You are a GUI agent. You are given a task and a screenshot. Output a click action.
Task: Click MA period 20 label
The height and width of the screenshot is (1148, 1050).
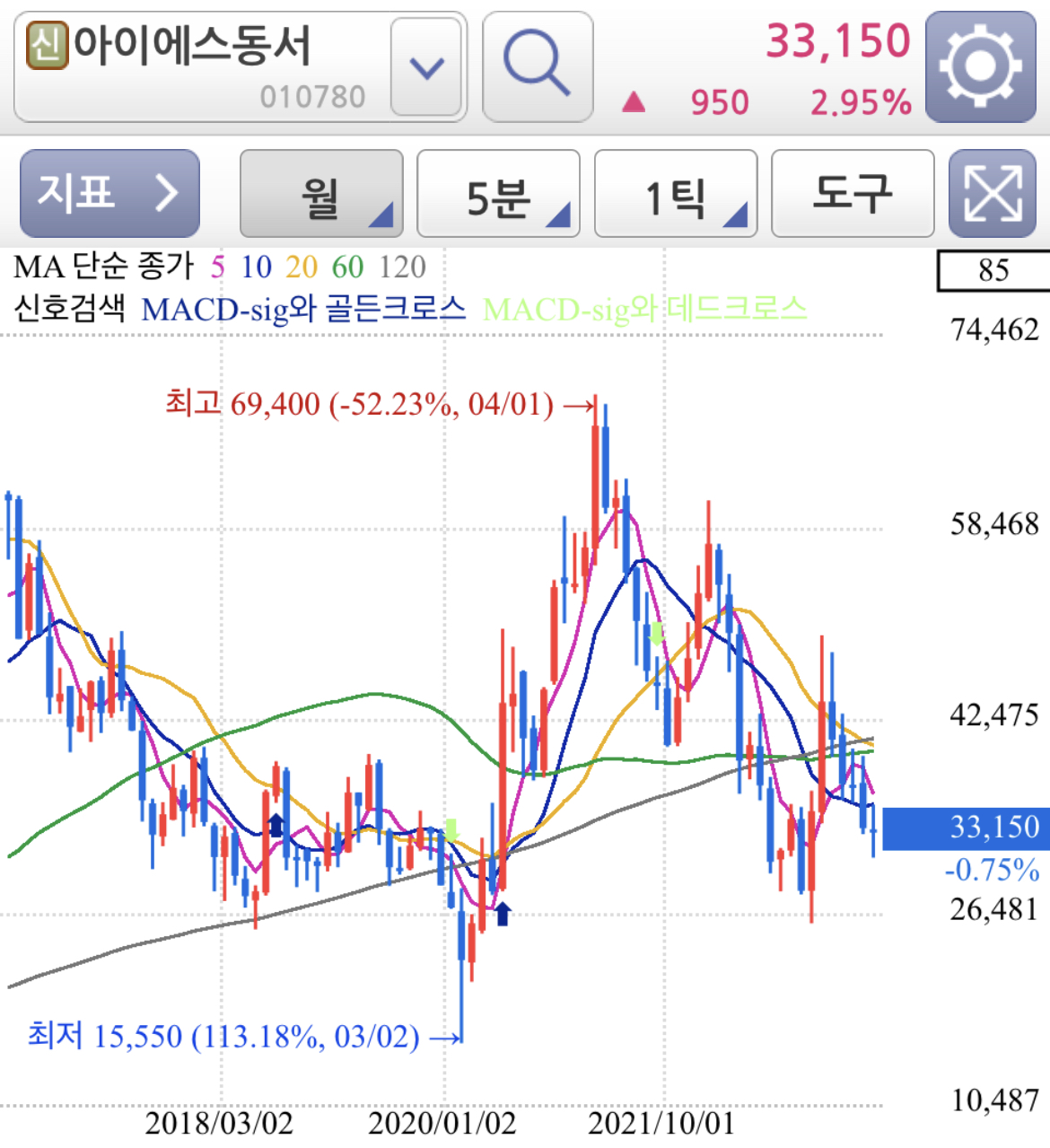302,267
